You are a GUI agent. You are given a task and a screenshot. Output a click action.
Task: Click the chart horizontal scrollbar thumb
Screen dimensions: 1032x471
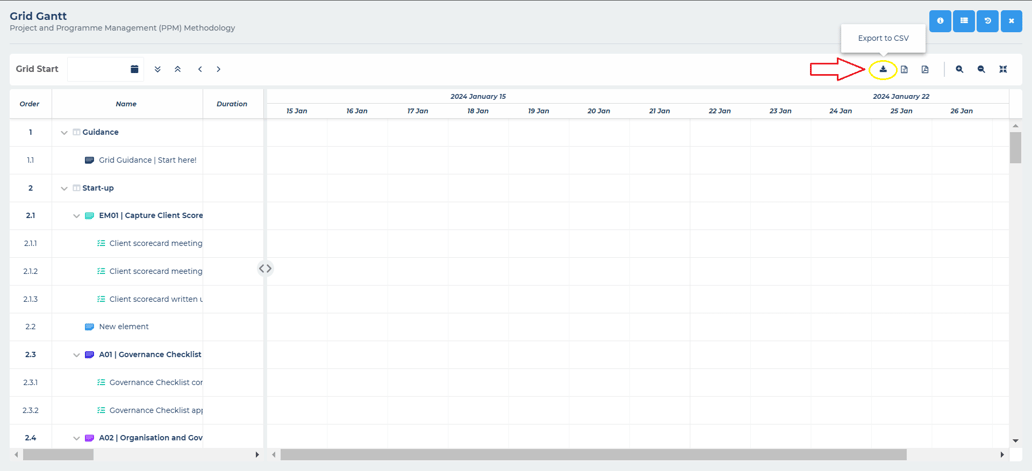coord(593,455)
